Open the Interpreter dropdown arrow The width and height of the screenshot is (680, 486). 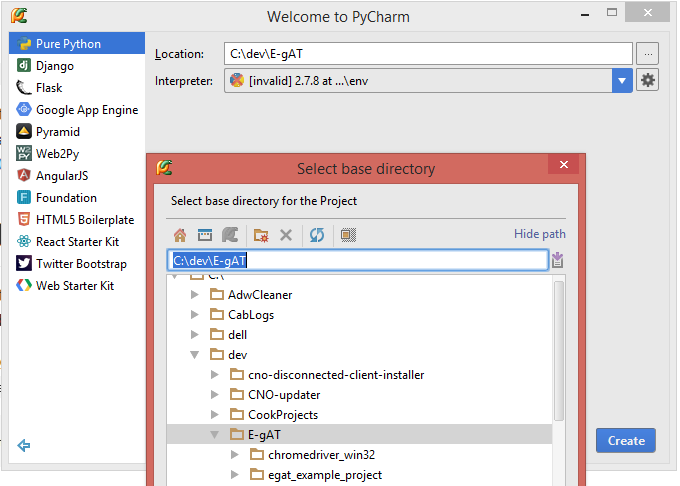(622, 81)
